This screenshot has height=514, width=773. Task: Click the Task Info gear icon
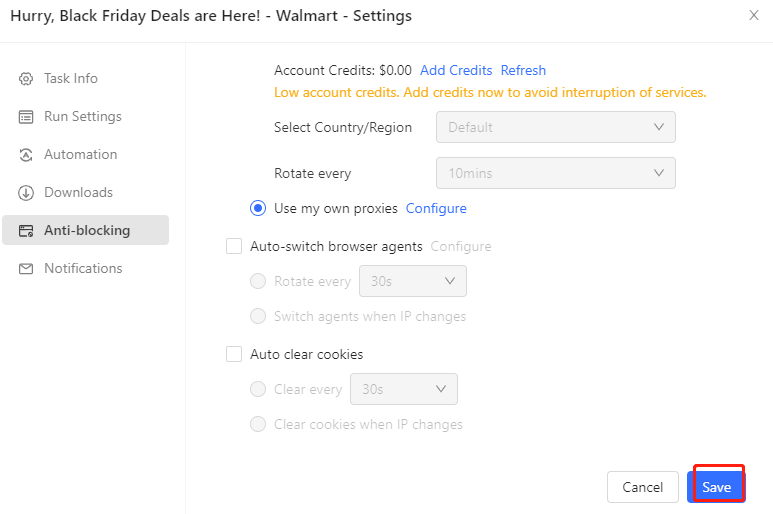click(26, 79)
